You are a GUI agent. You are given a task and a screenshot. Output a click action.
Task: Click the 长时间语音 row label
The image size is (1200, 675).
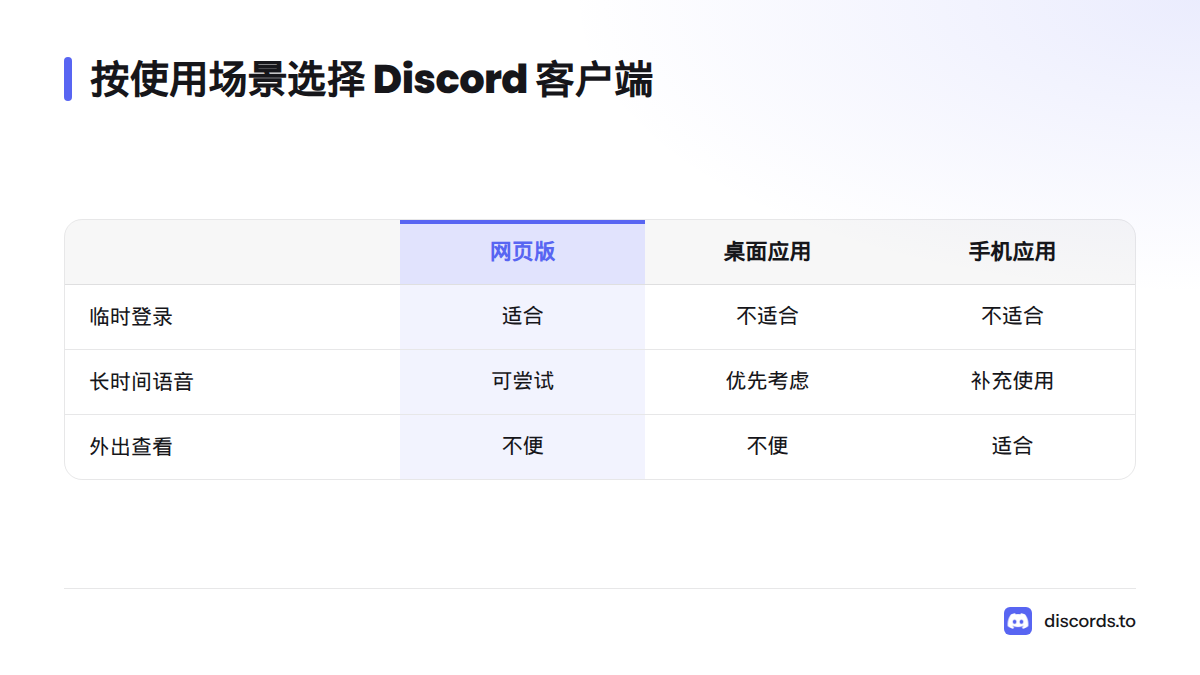[141, 382]
